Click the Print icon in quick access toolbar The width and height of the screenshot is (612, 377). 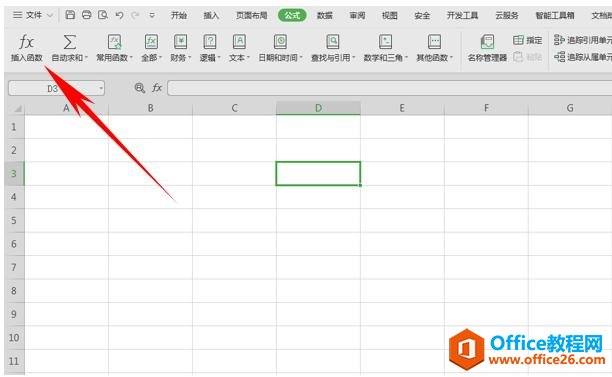[86, 15]
